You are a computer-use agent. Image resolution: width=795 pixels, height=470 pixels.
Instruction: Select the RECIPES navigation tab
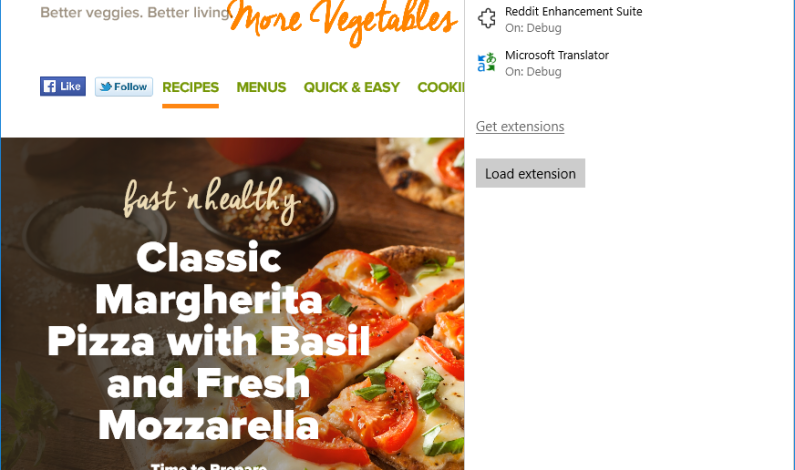tap(191, 88)
